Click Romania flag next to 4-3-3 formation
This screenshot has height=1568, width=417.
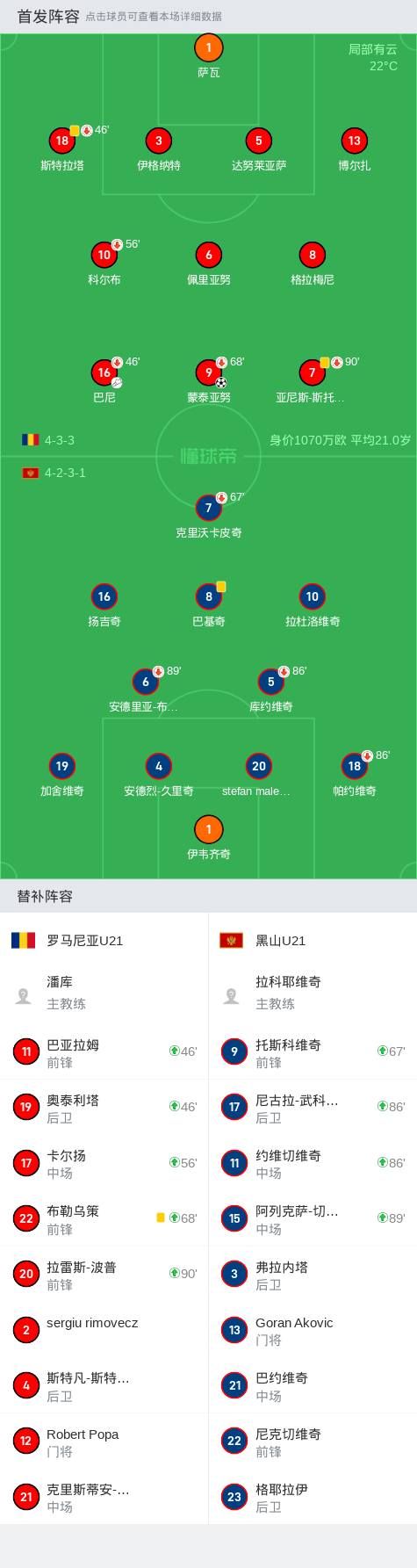[31, 440]
